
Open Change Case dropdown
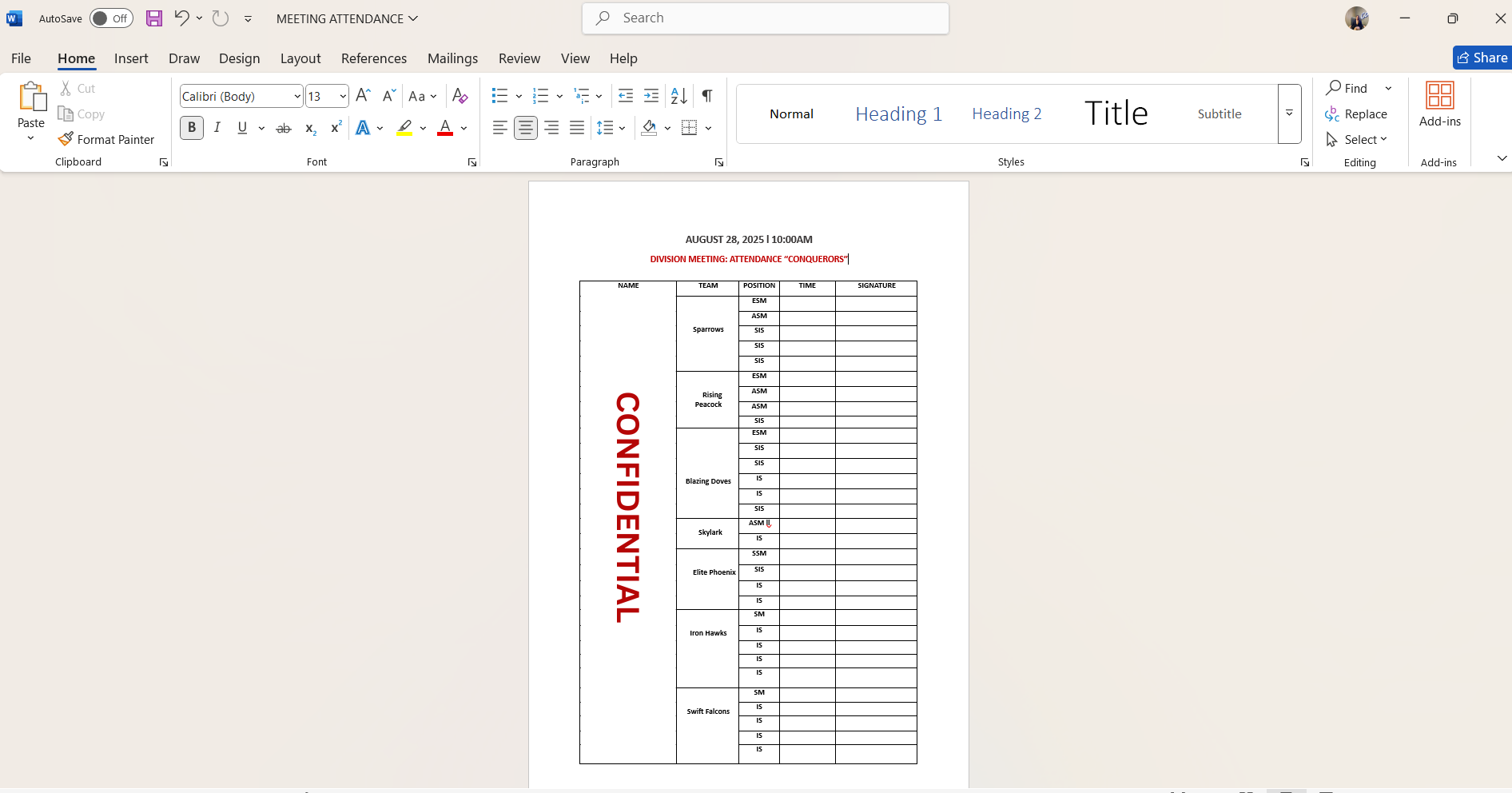click(x=423, y=96)
